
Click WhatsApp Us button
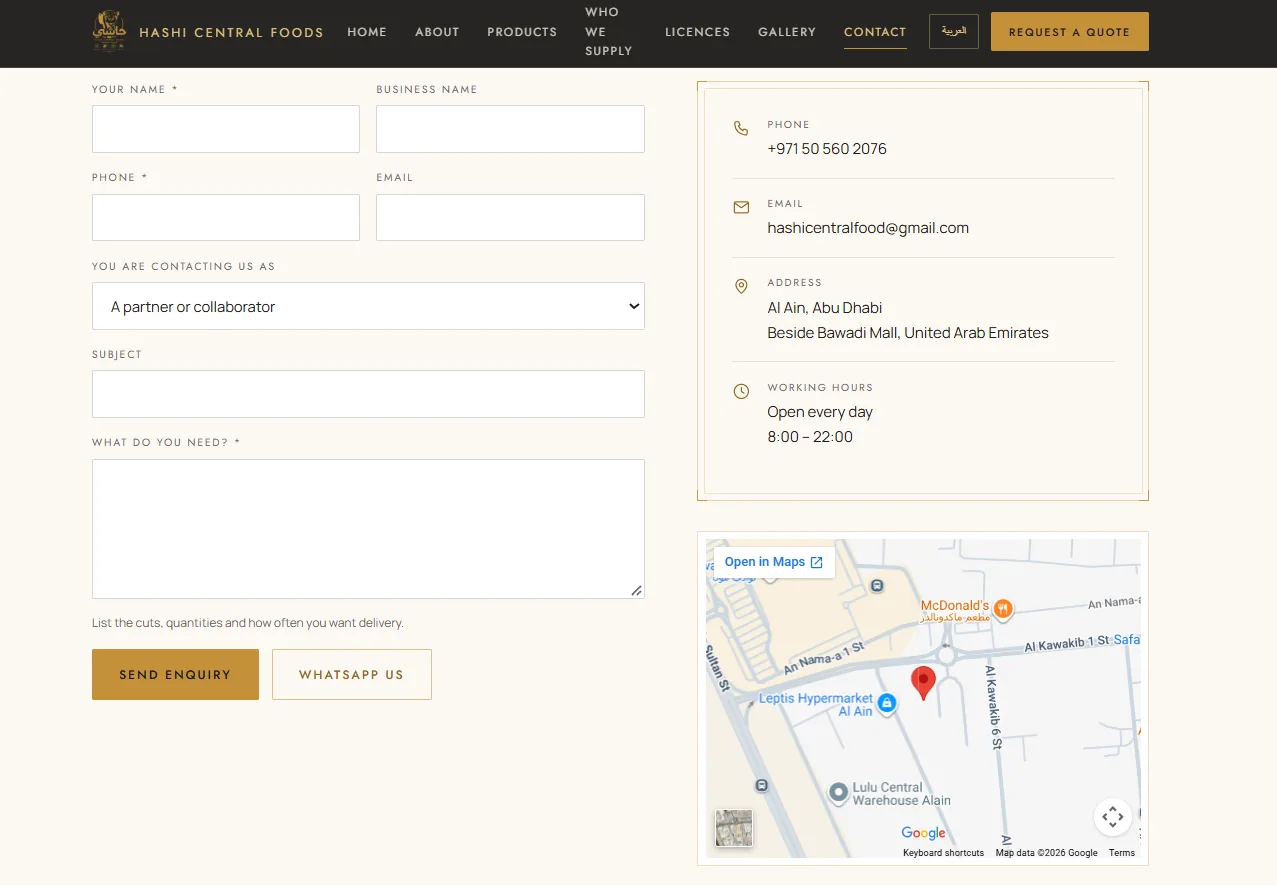352,675
